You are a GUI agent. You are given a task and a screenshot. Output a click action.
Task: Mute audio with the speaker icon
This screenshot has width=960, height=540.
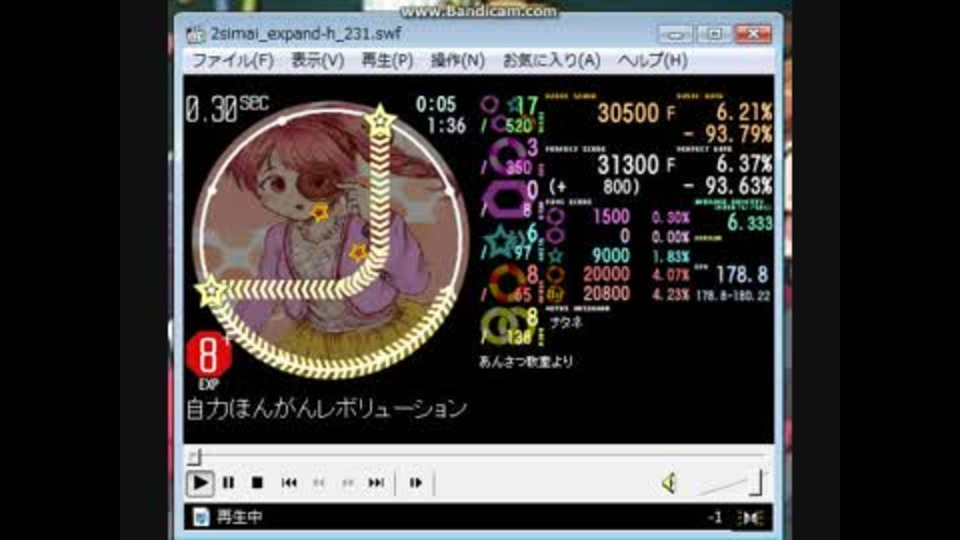click(669, 483)
